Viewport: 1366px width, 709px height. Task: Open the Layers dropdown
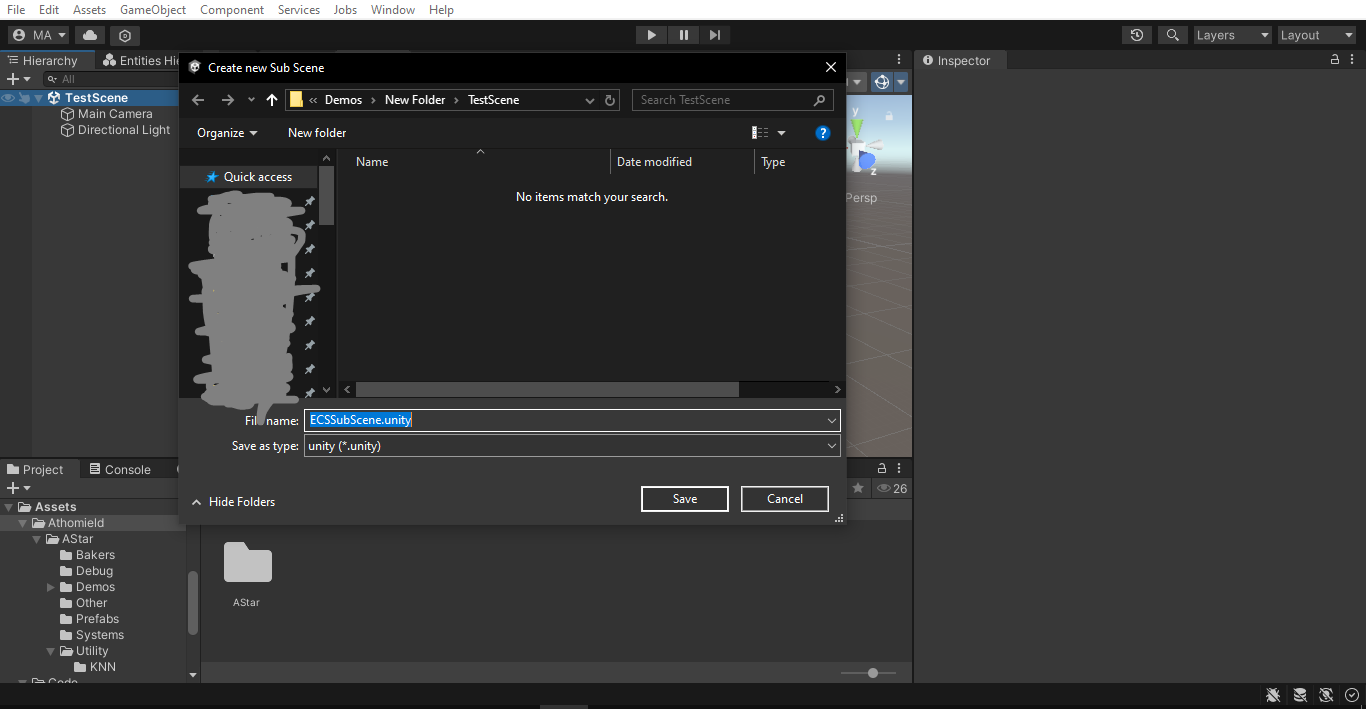[x=1232, y=35]
